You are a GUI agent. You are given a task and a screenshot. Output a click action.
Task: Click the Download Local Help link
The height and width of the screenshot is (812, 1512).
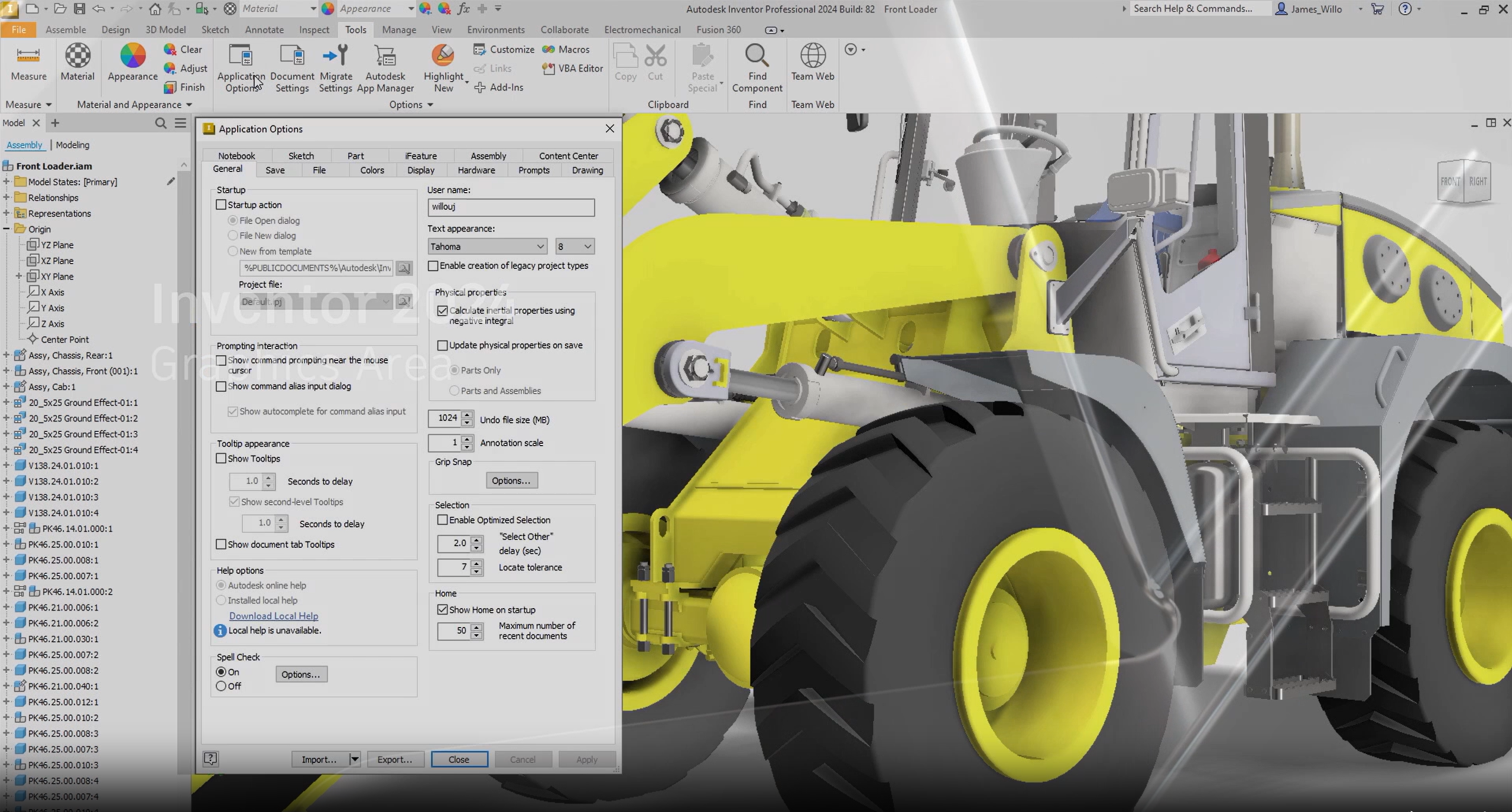click(273, 616)
